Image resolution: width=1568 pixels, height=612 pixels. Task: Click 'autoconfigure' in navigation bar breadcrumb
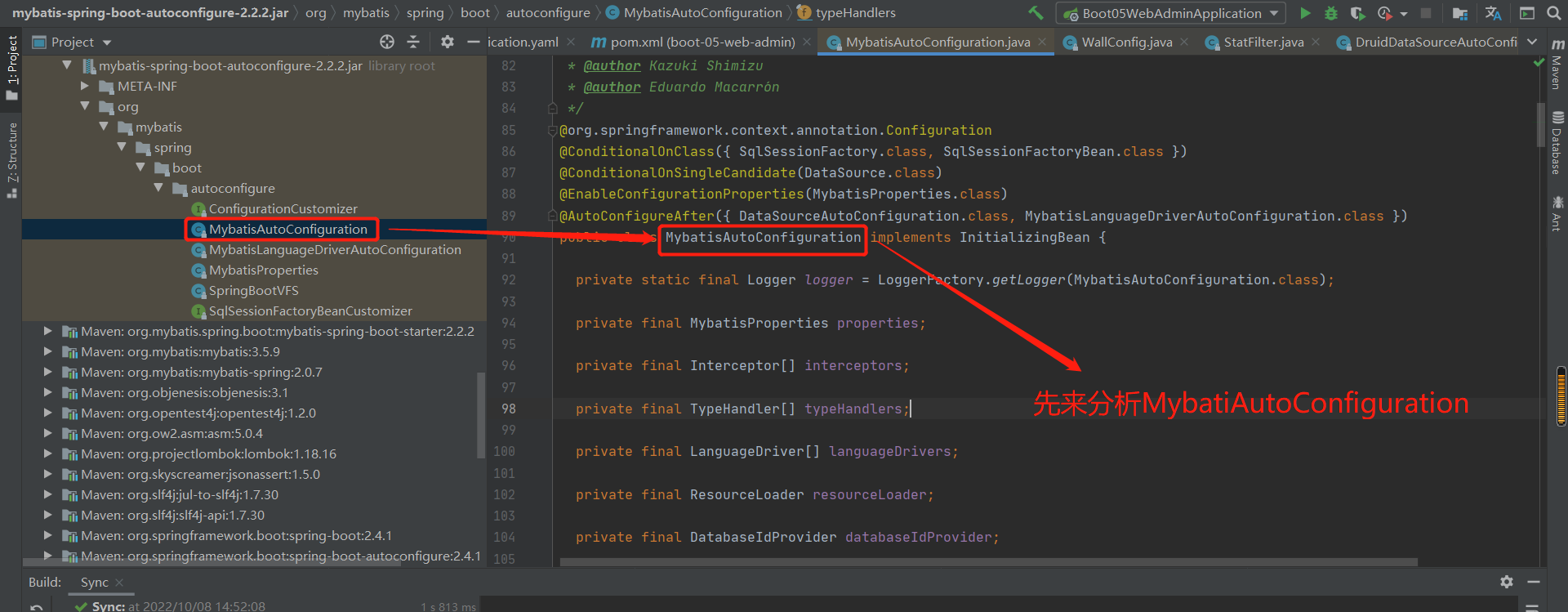coord(548,13)
